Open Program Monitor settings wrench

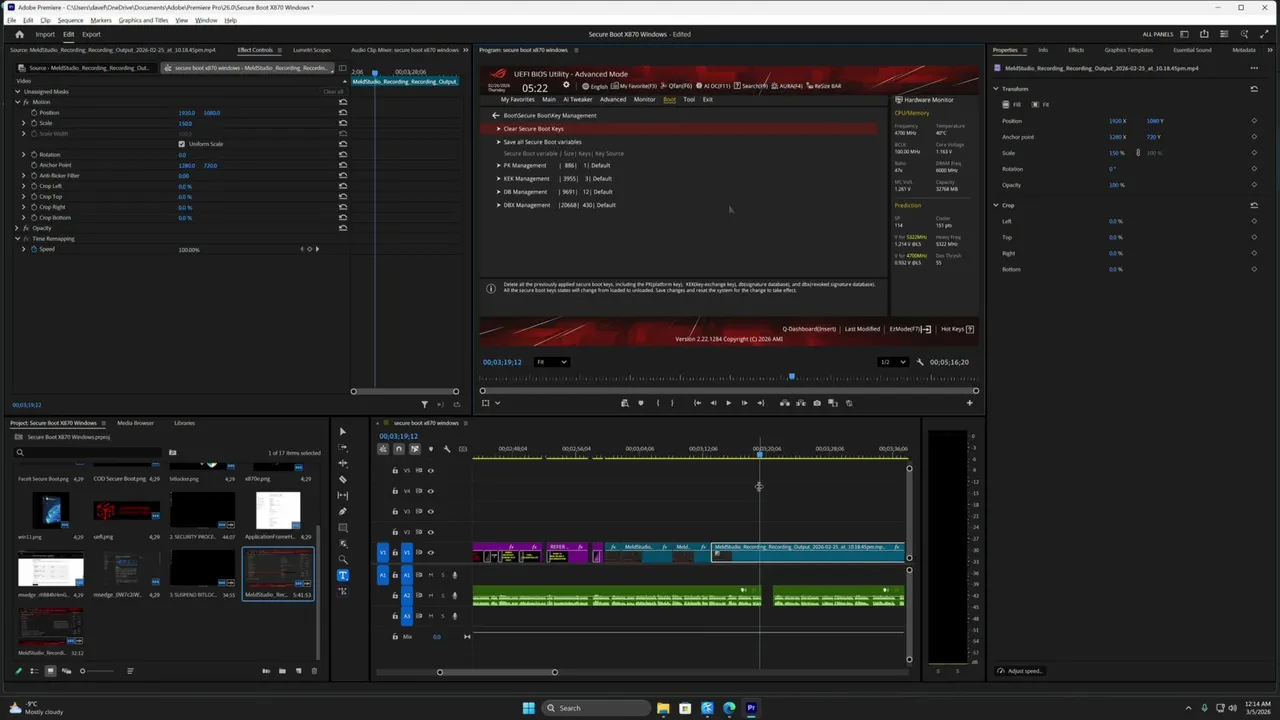pyautogui.click(x=920, y=362)
